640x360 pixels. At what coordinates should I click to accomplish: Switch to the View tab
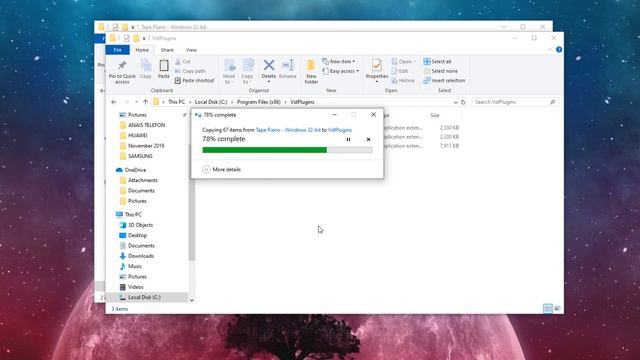click(191, 50)
